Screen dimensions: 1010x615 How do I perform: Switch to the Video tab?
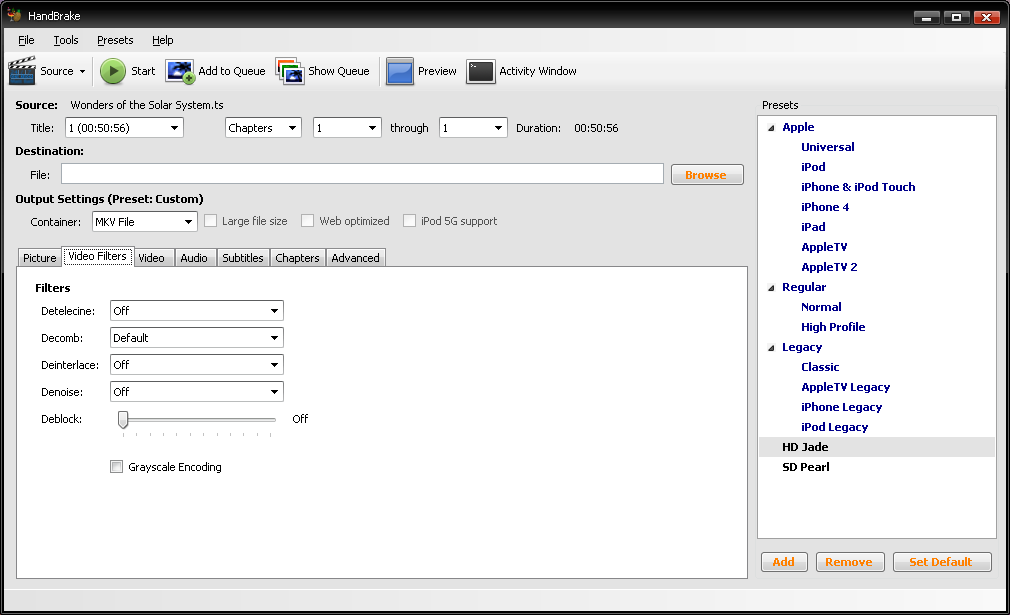coord(151,258)
